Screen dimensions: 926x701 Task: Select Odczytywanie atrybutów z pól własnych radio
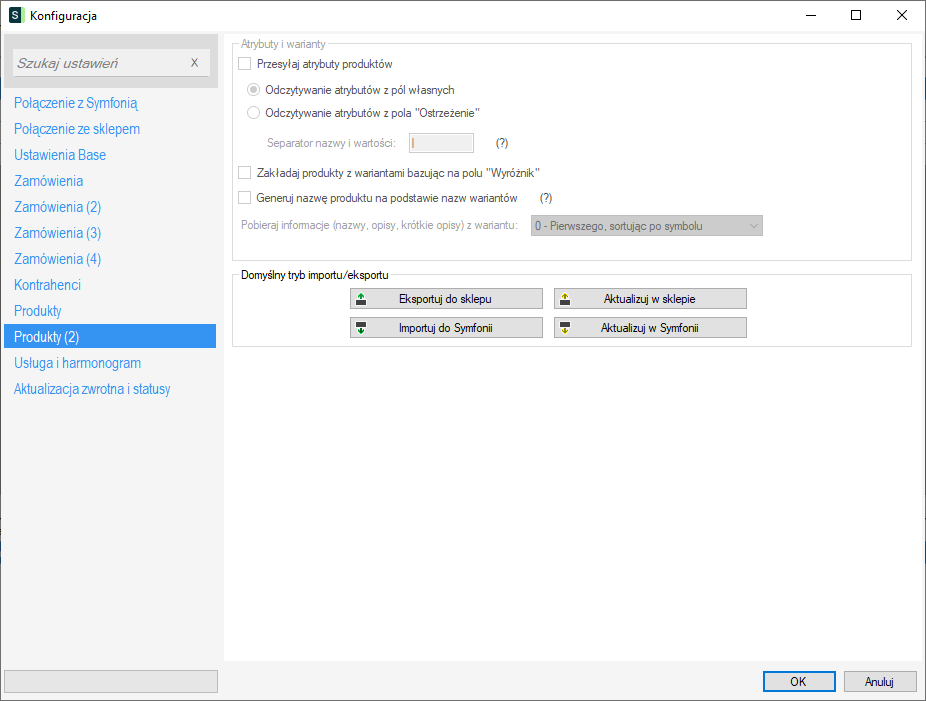point(254,90)
